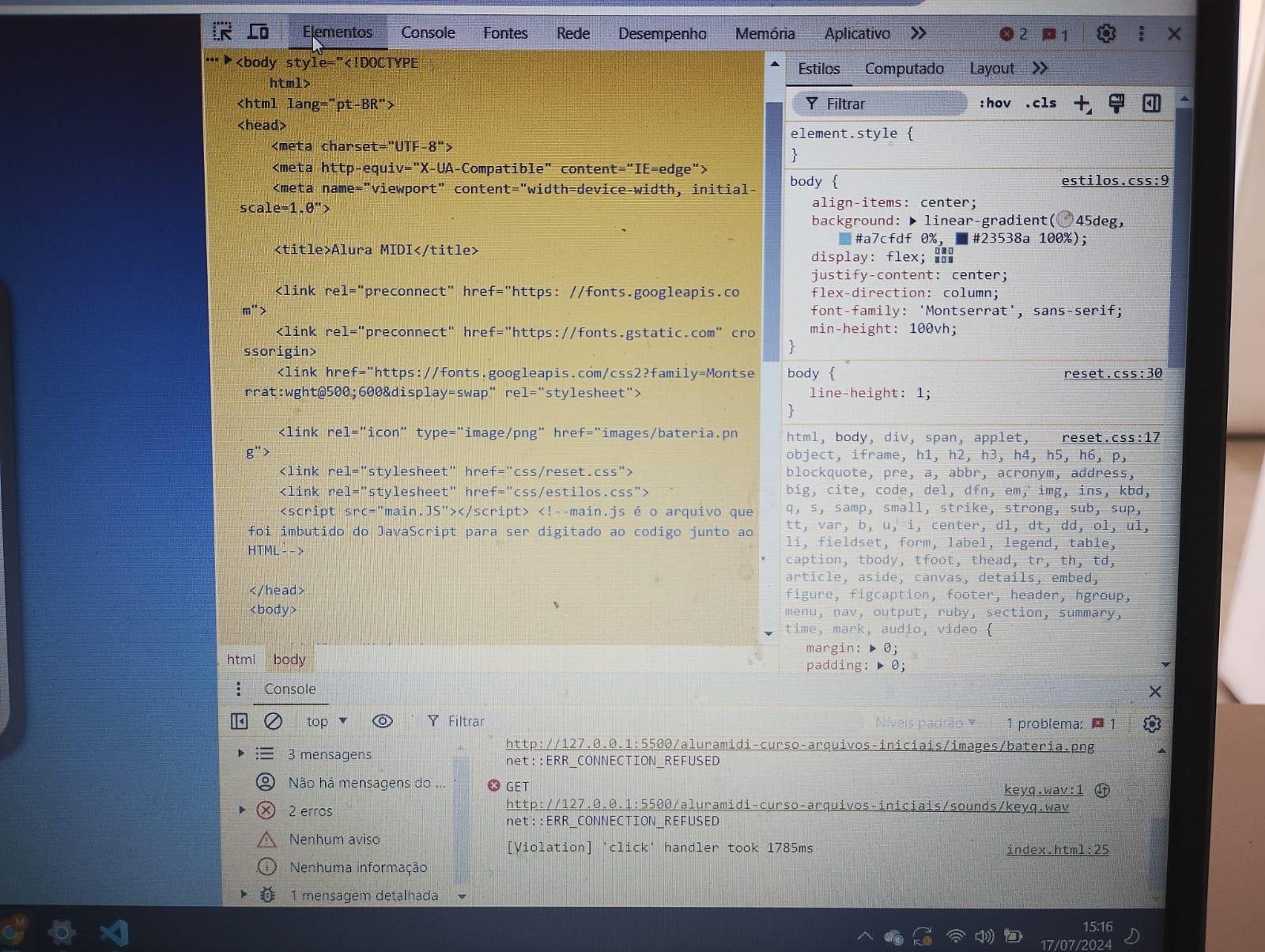Screen dimensions: 1265x952
Task: Open the Desempenho tab
Action: pos(663,34)
